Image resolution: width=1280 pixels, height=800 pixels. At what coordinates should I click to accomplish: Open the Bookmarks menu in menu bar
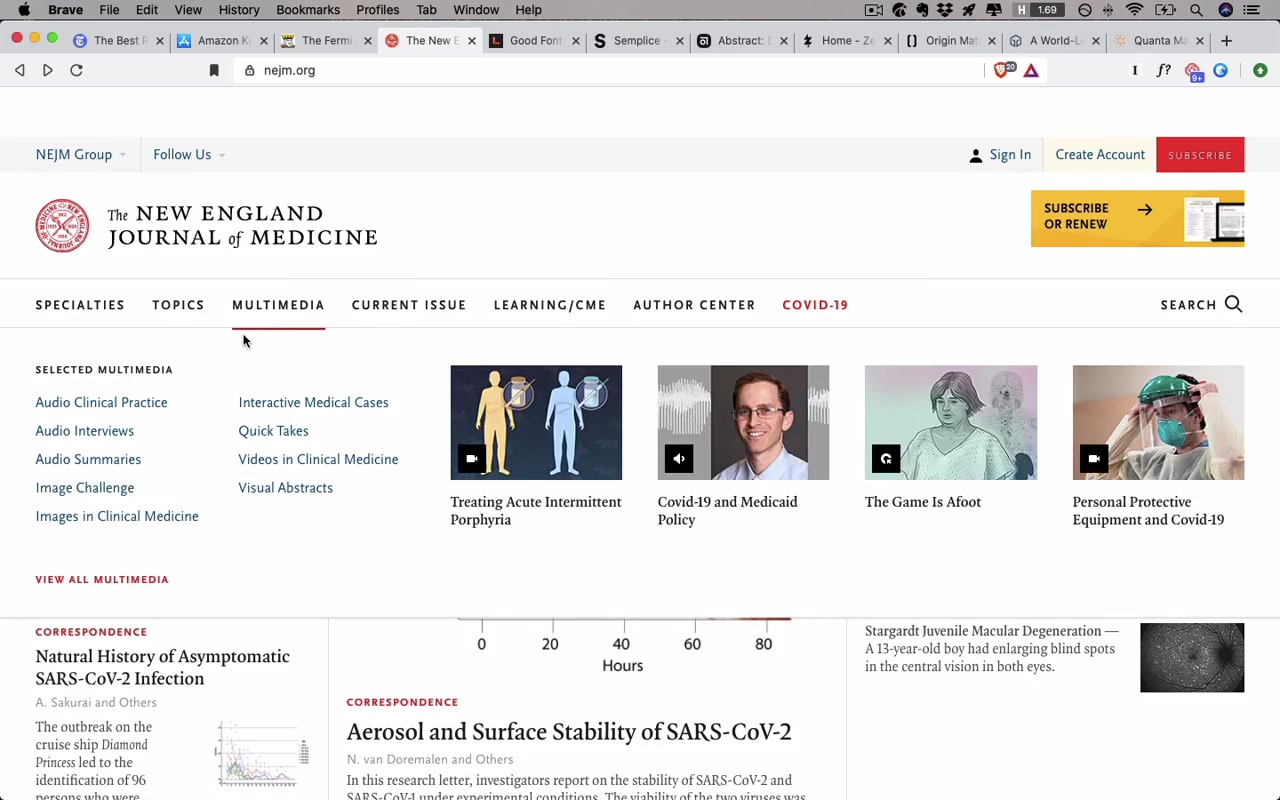pyautogui.click(x=308, y=10)
